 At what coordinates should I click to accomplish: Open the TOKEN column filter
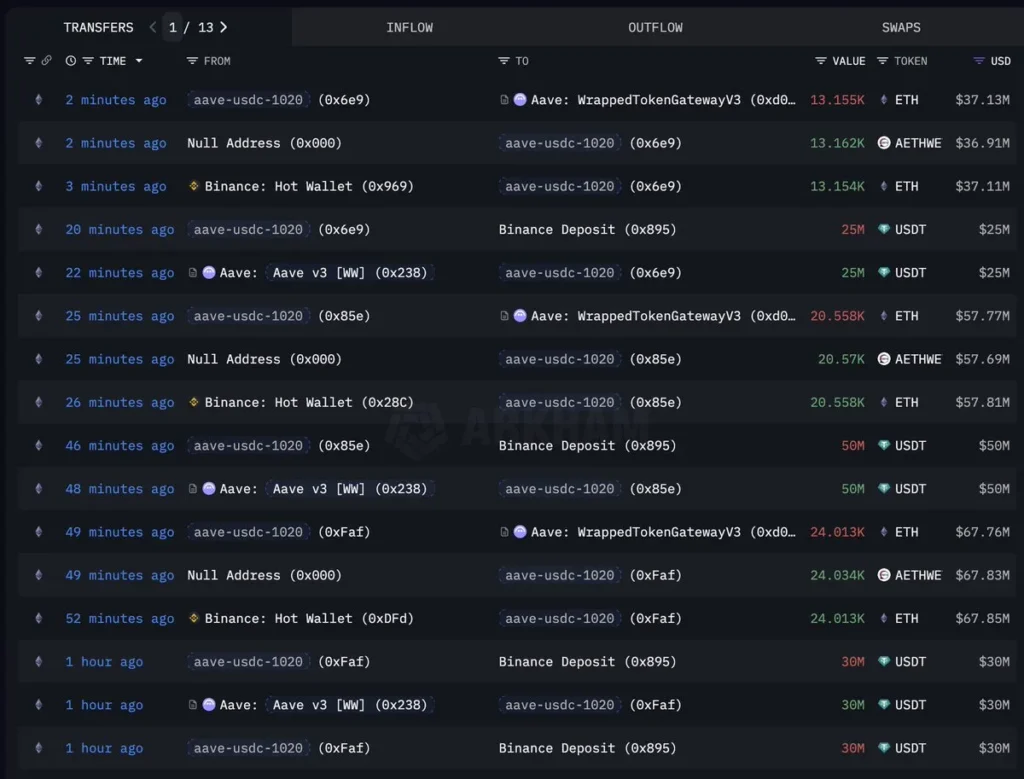point(881,61)
